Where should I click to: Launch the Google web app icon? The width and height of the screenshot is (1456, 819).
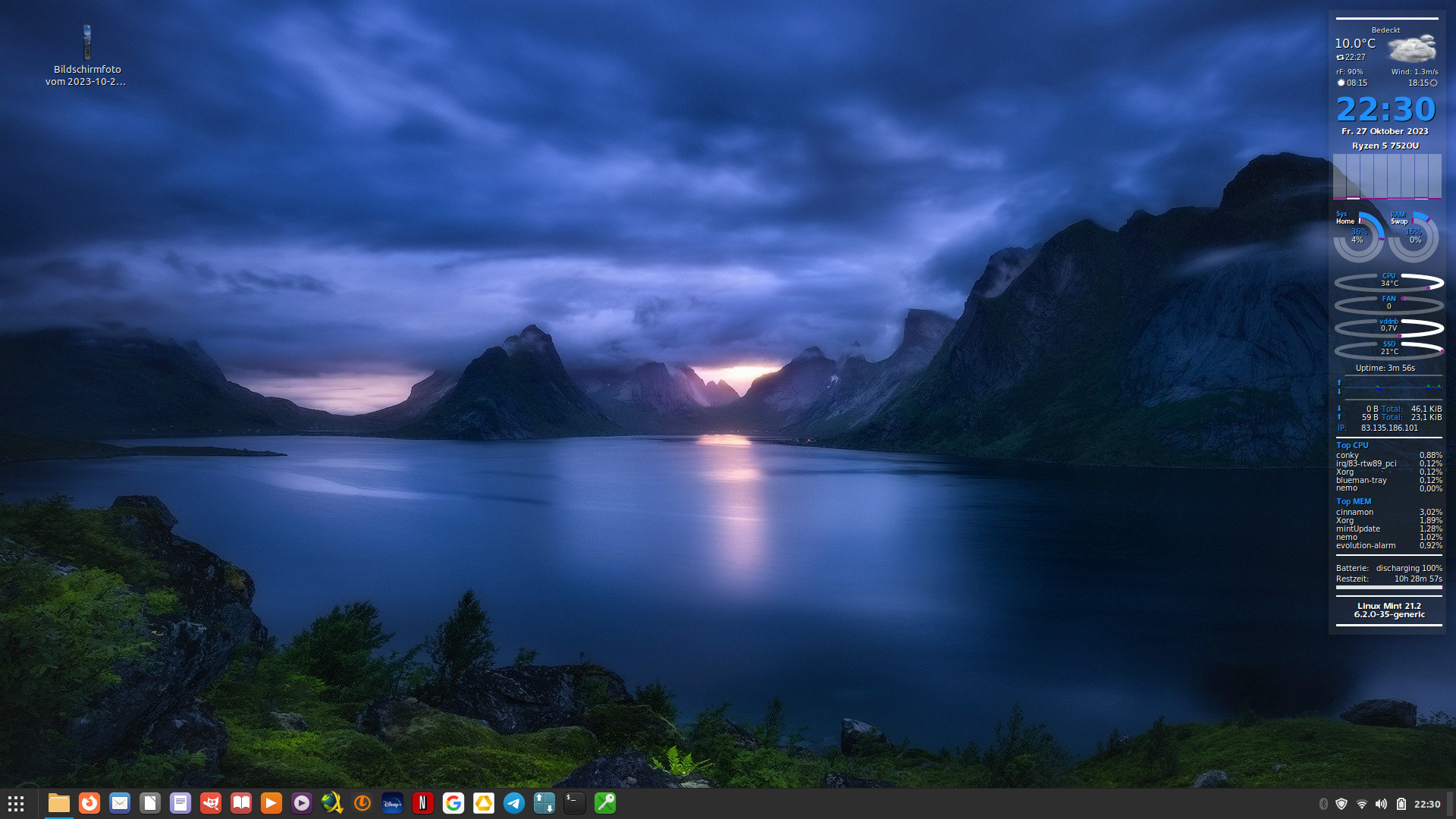(453, 803)
